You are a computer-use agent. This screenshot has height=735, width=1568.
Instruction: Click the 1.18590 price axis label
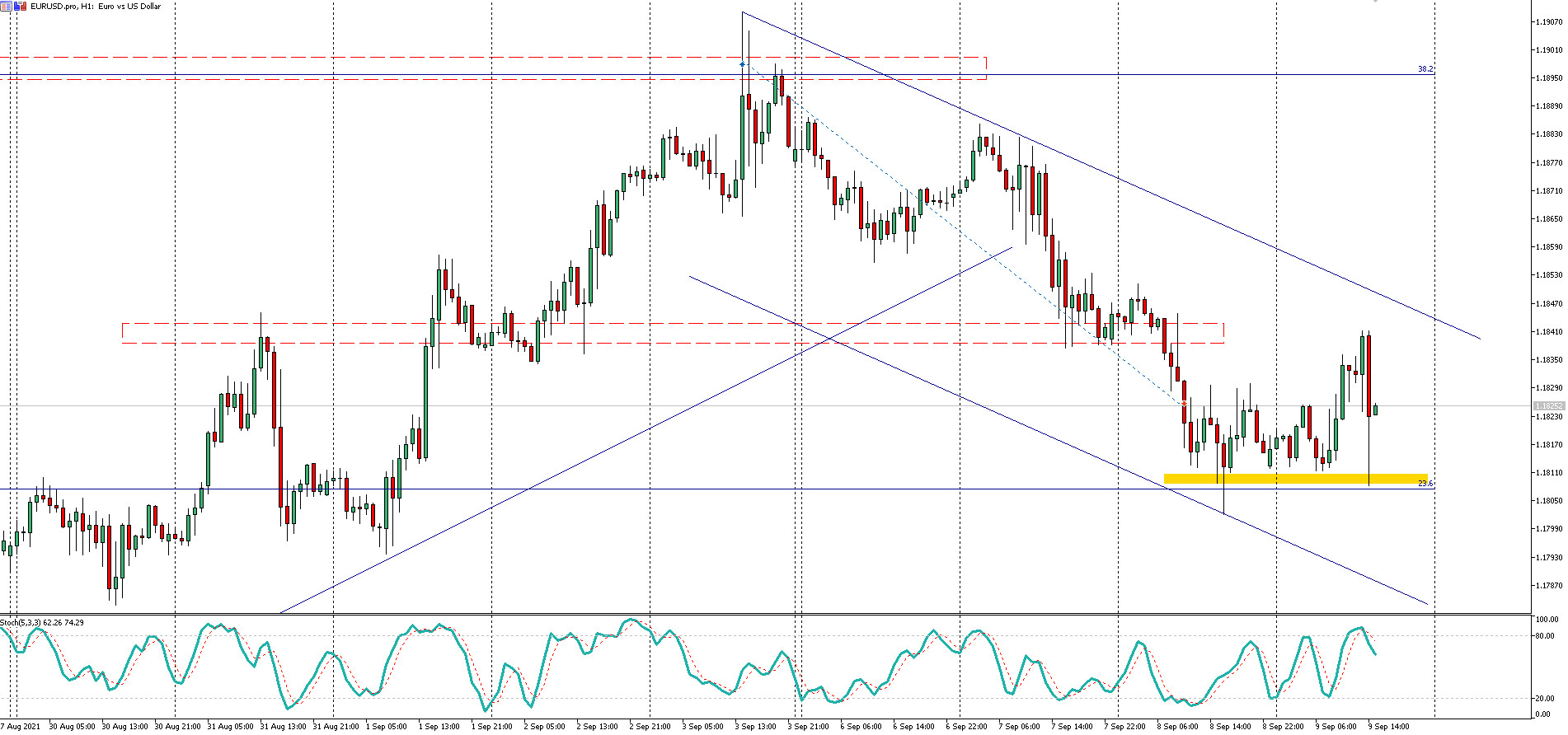1549,246
